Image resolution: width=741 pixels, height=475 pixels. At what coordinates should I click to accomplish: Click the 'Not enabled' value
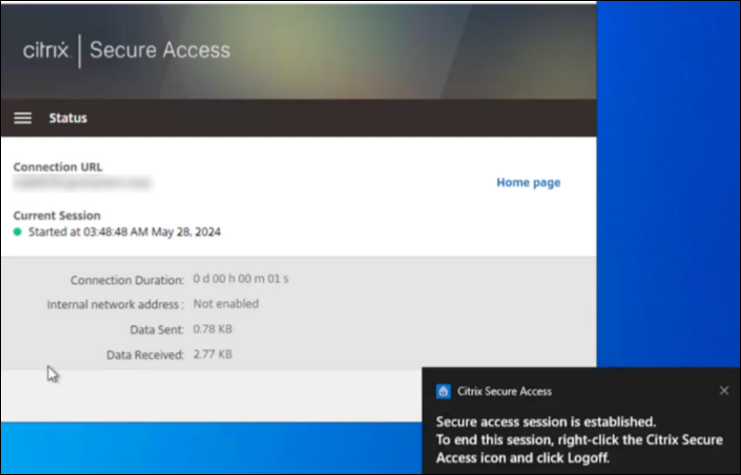pyautogui.click(x=226, y=303)
